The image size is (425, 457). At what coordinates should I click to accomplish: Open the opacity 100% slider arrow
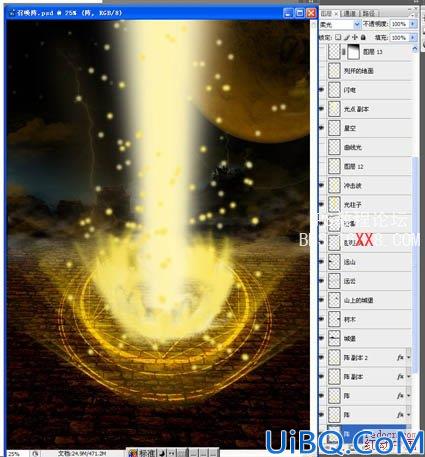(x=413, y=24)
